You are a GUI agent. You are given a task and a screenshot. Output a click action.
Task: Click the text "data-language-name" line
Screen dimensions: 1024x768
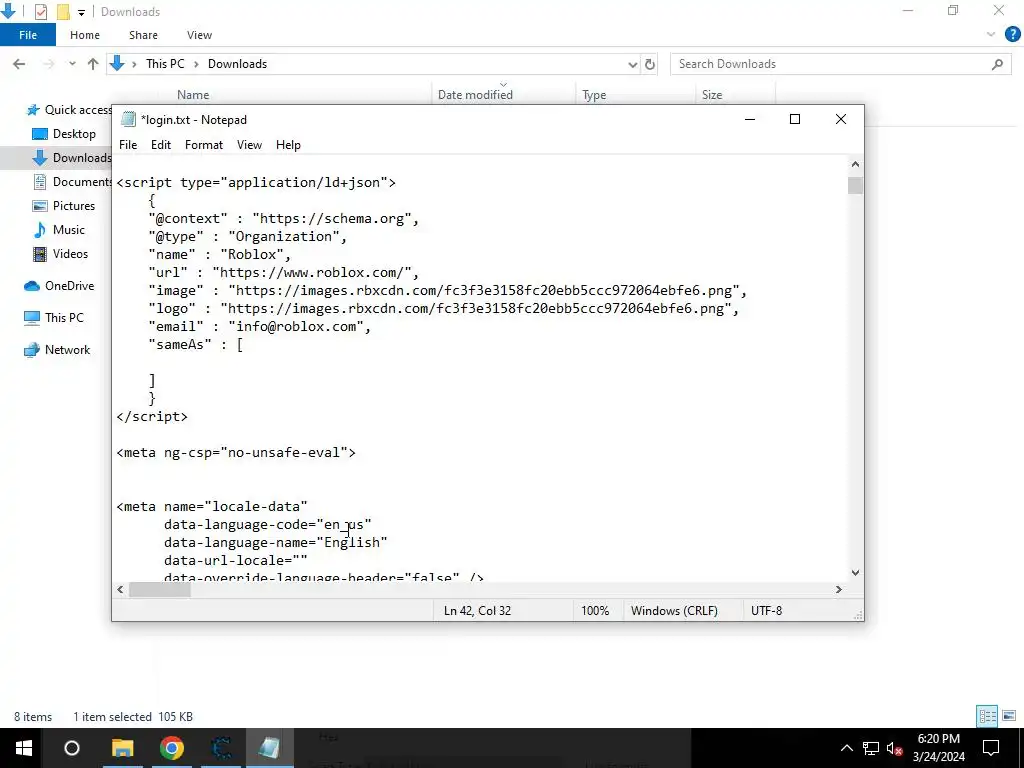point(276,543)
